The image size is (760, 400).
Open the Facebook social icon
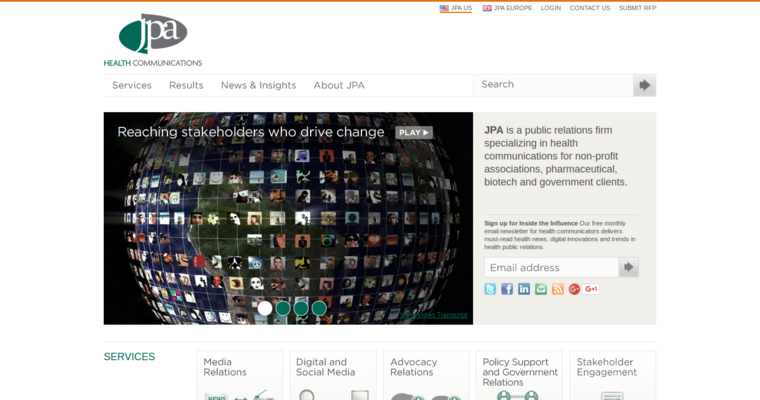pyautogui.click(x=507, y=289)
